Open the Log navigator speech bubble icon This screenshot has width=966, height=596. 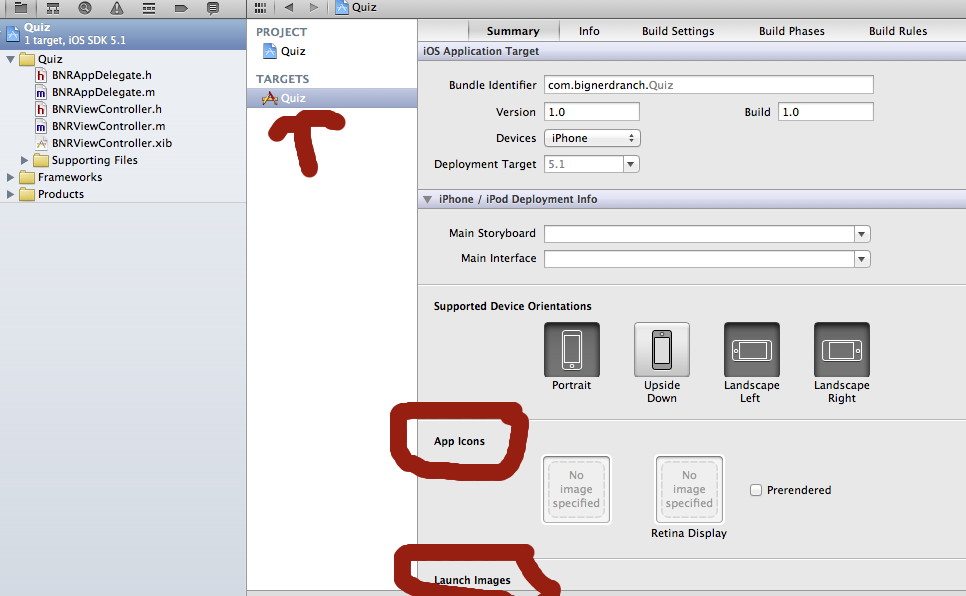(213, 7)
